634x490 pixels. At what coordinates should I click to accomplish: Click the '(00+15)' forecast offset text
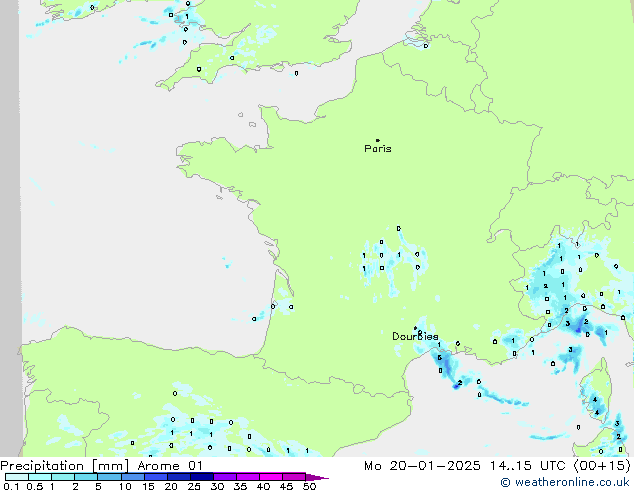[602, 466]
